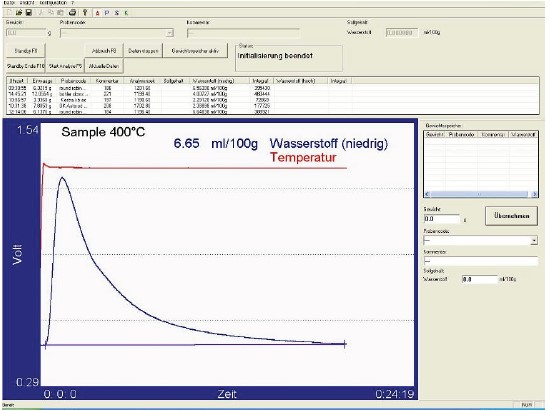Click the Standby F9 button
The image size is (549, 411).
pyautogui.click(x=26, y=51)
